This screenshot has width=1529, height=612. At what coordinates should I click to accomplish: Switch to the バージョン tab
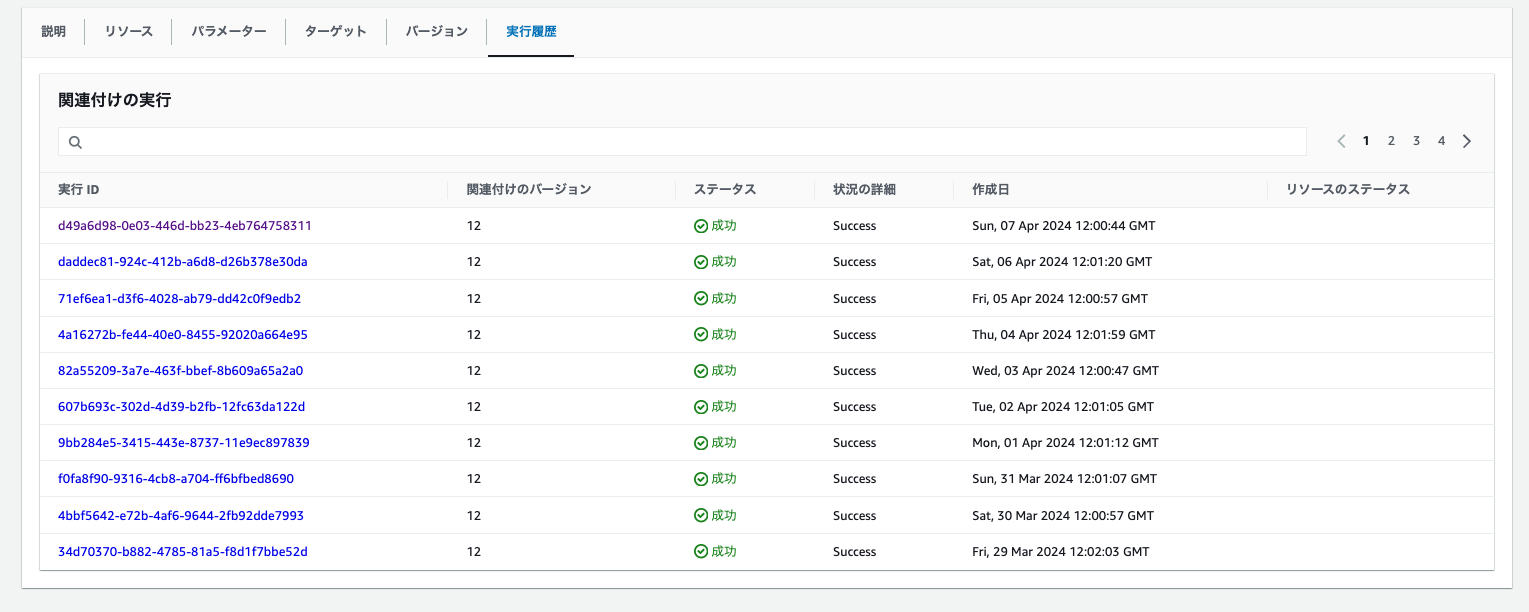(x=437, y=31)
